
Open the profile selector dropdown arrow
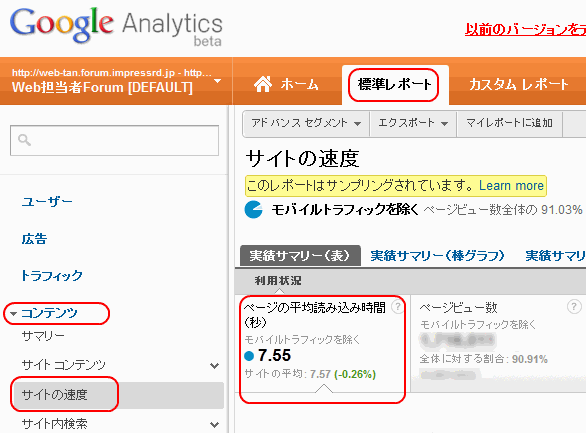218,81
